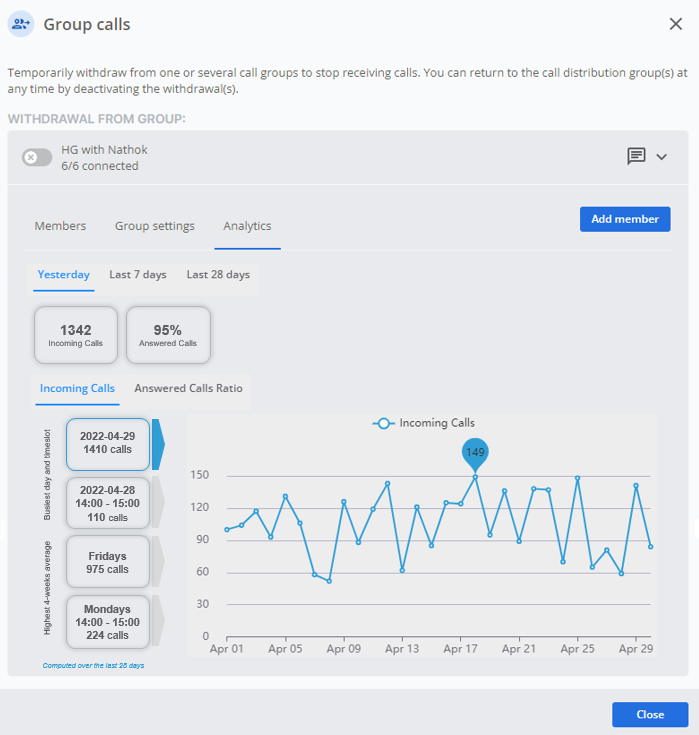The height and width of the screenshot is (735, 699).
Task: Show Last 7 days statistics
Action: tap(138, 275)
